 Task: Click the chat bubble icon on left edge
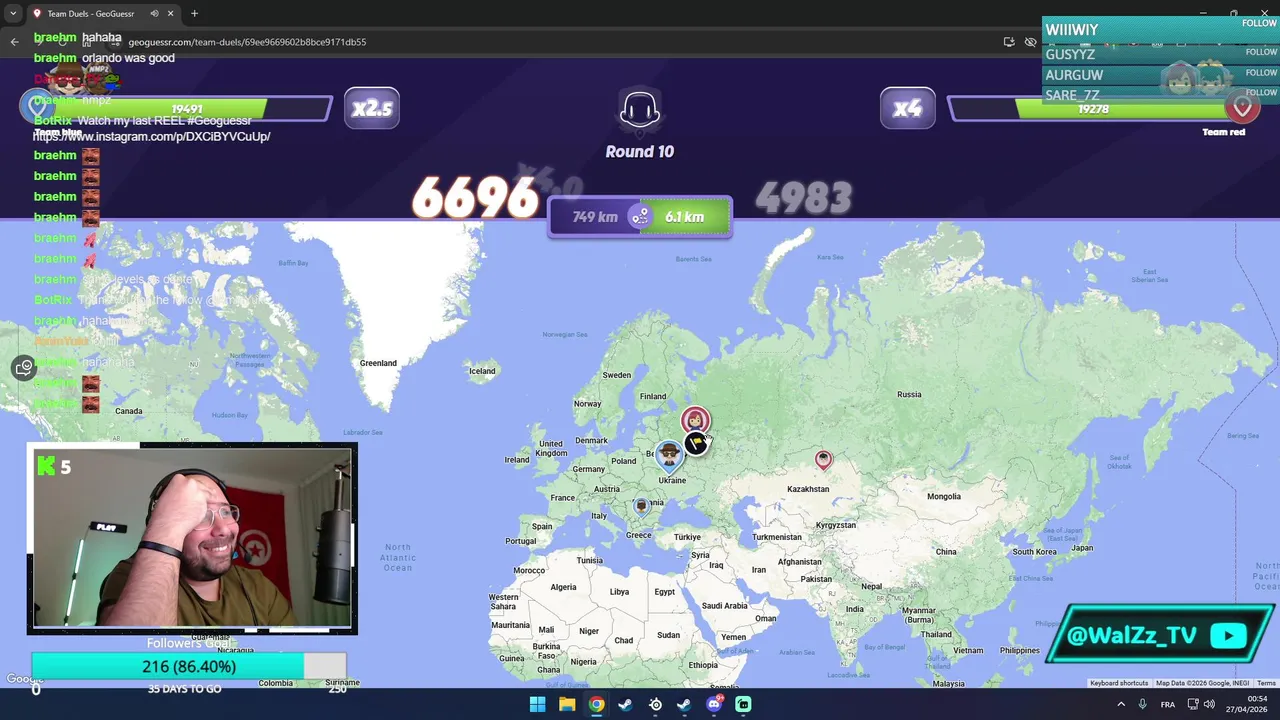tap(24, 368)
